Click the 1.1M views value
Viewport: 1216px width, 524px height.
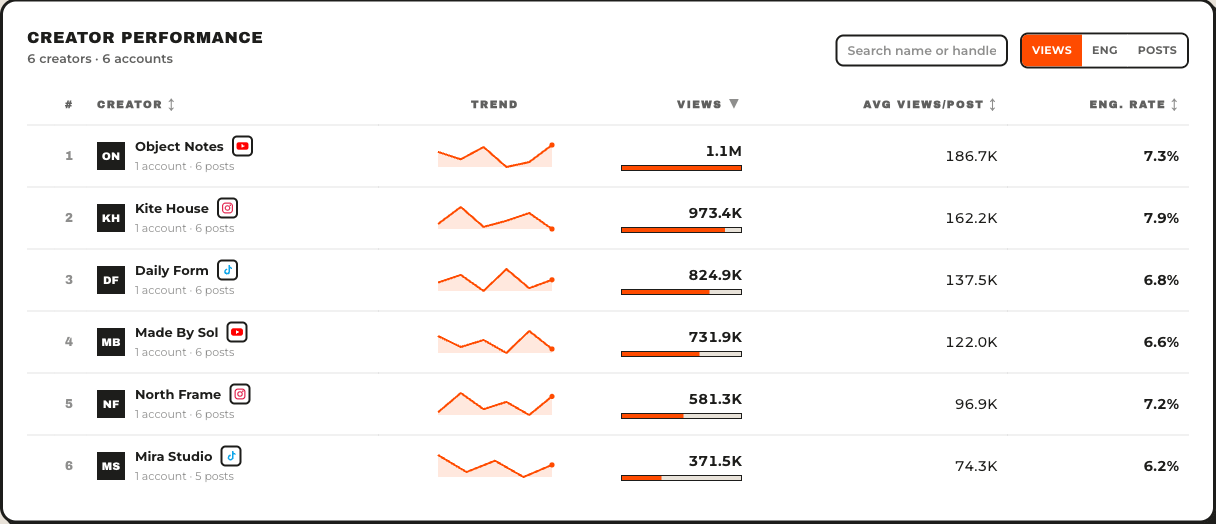pos(723,151)
